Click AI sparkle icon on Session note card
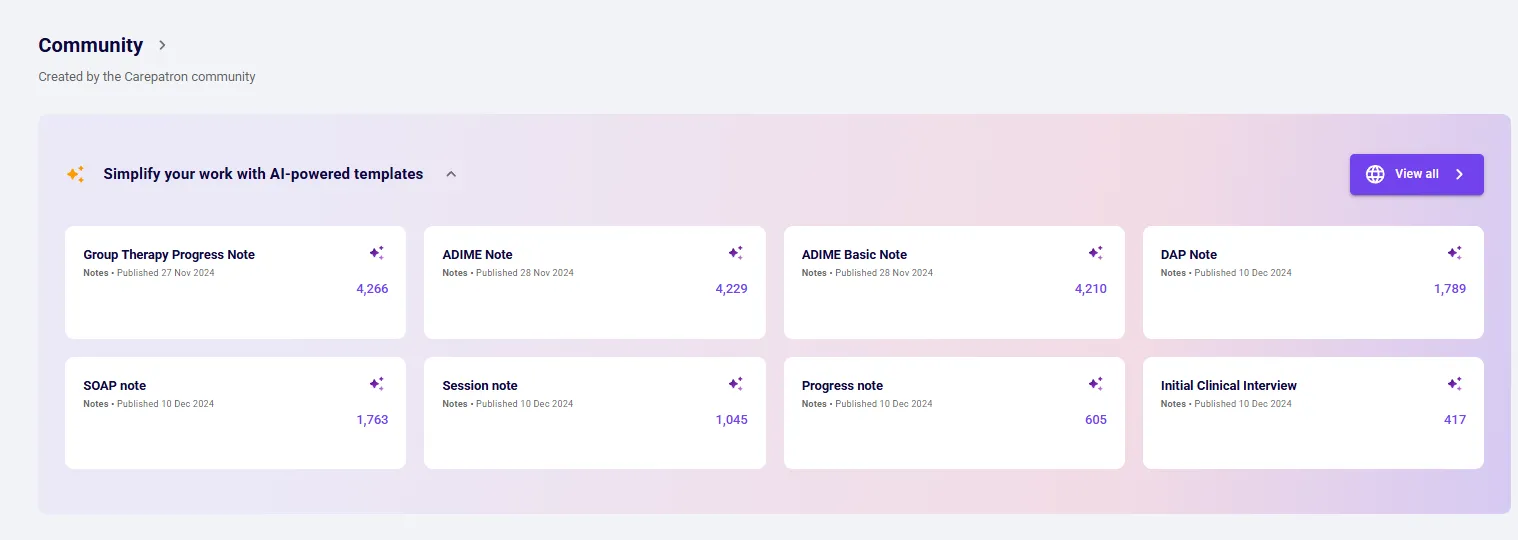This screenshot has width=1518, height=540. [x=735, y=384]
